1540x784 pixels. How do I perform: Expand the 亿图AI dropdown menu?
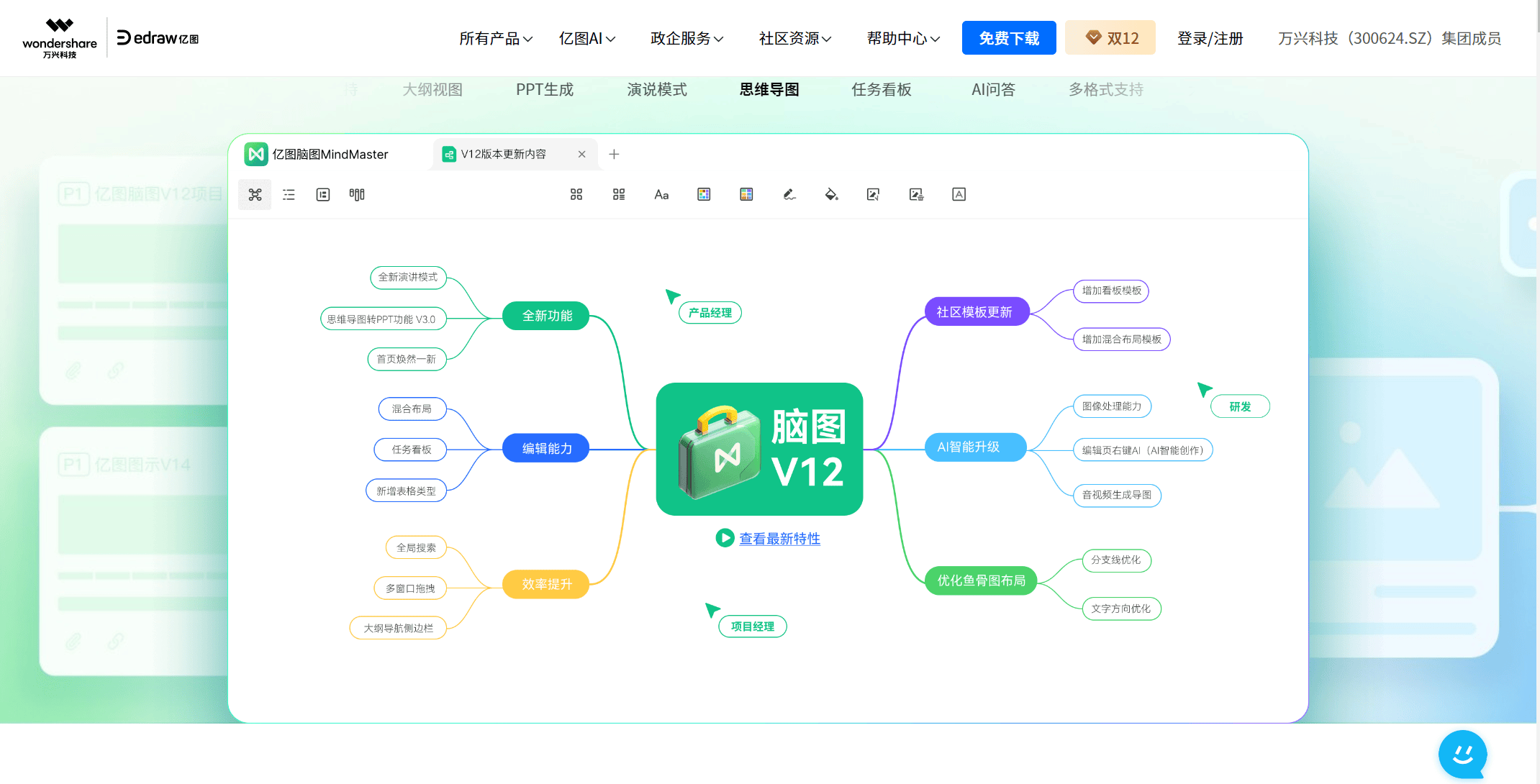click(x=587, y=38)
